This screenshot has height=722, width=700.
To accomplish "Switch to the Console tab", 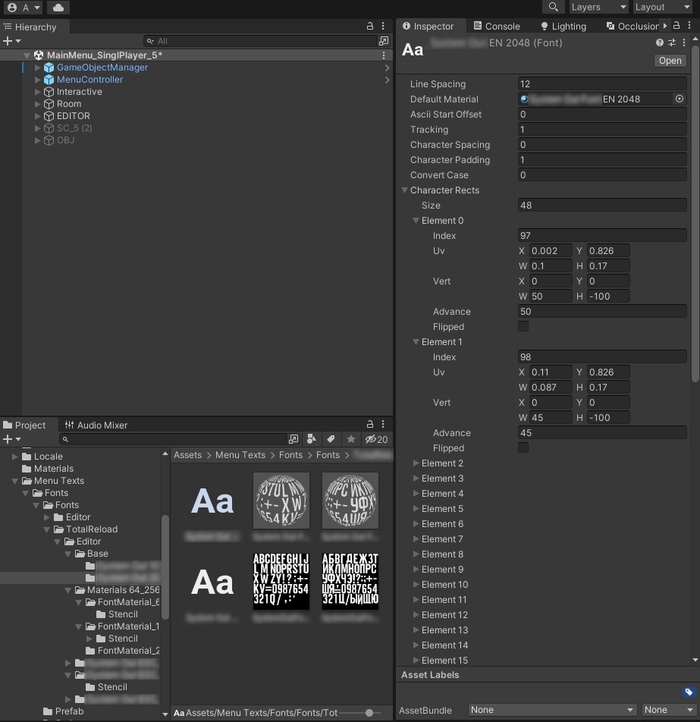I will (496, 26).
